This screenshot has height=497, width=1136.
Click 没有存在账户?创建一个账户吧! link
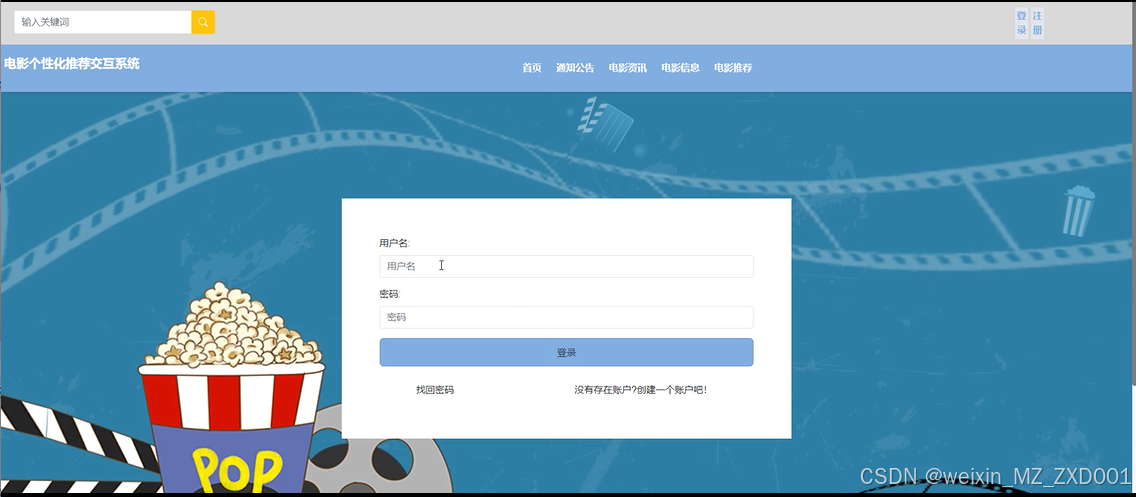pos(640,390)
